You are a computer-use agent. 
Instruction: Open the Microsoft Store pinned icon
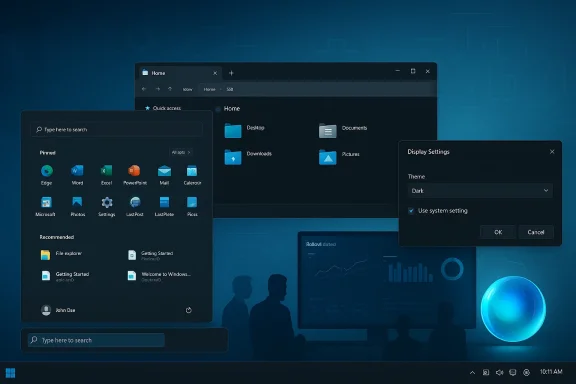pyautogui.click(x=46, y=202)
